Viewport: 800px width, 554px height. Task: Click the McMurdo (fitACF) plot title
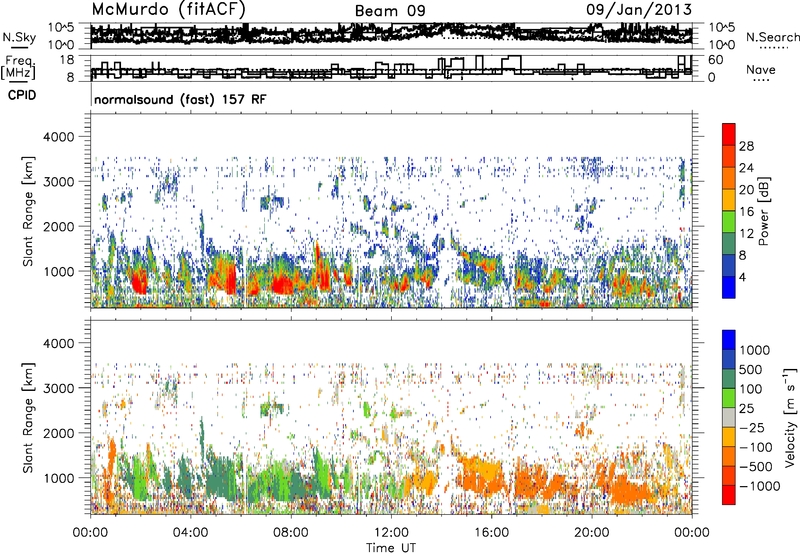[x=168, y=9]
